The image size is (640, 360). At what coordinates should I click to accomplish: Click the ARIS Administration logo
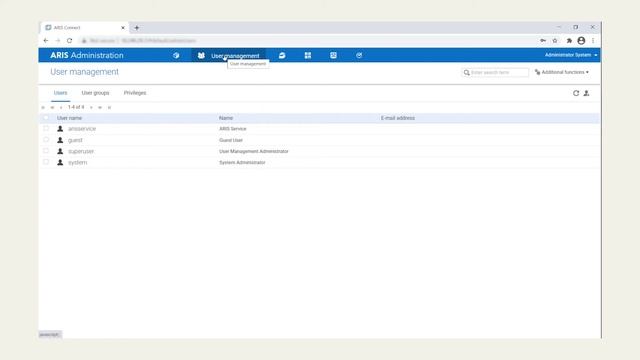(x=87, y=55)
